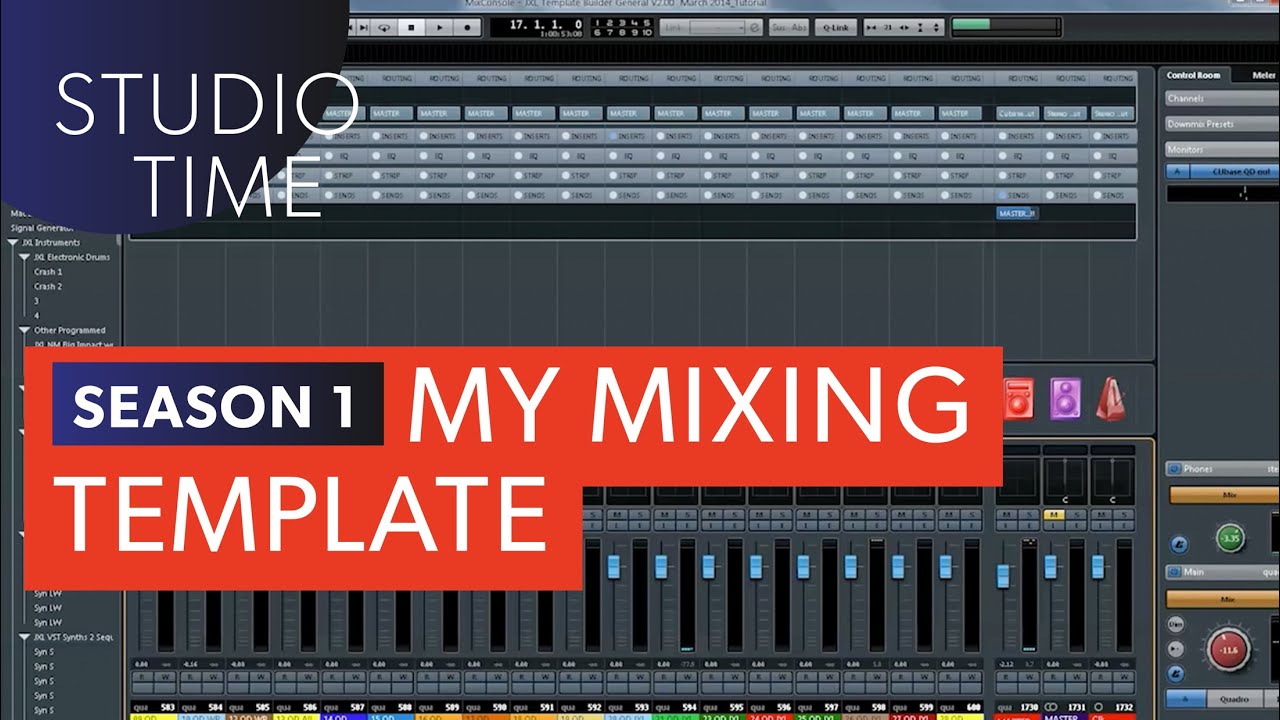Switch to the Meter tab
The height and width of the screenshot is (720, 1280).
[1263, 75]
